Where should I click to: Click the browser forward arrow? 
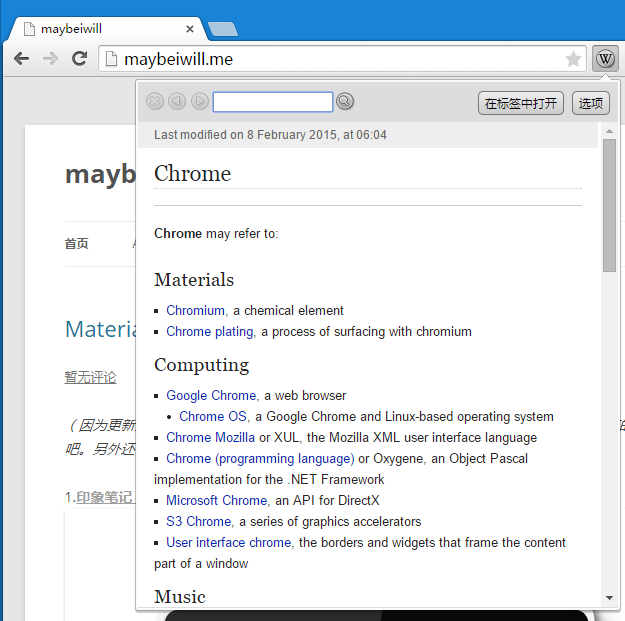tap(50, 59)
